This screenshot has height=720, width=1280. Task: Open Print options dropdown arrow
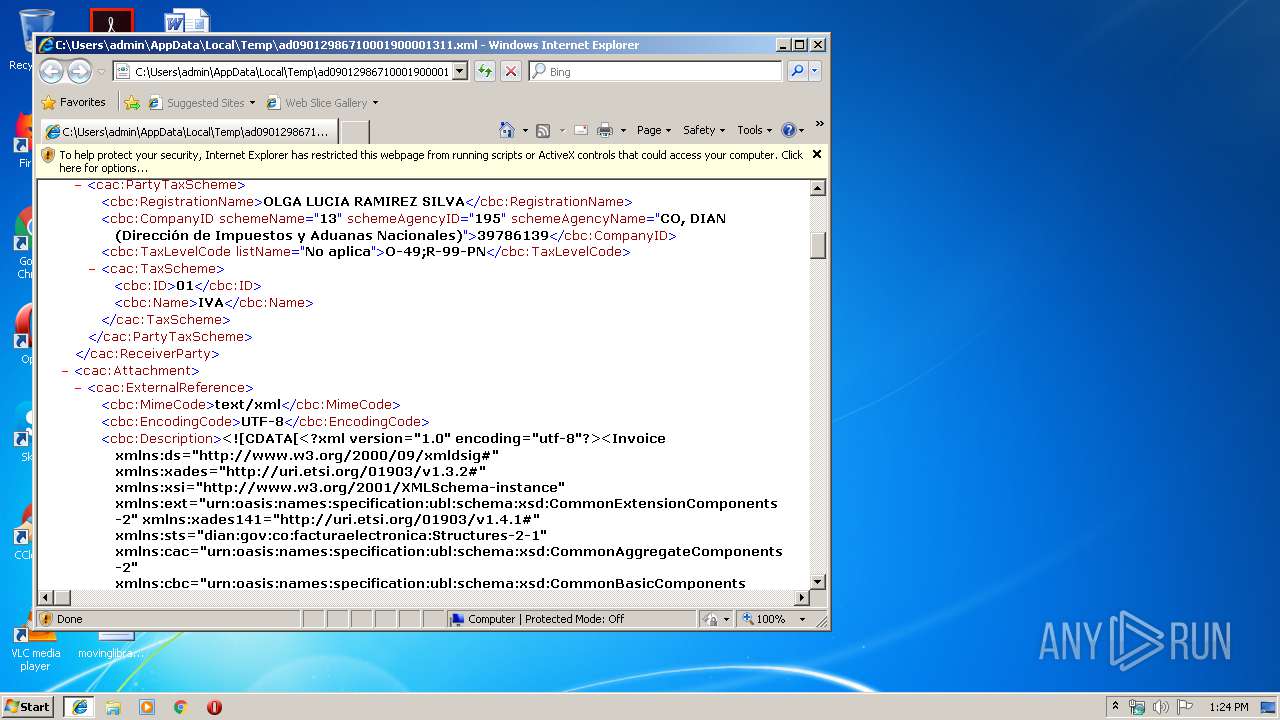[623, 130]
